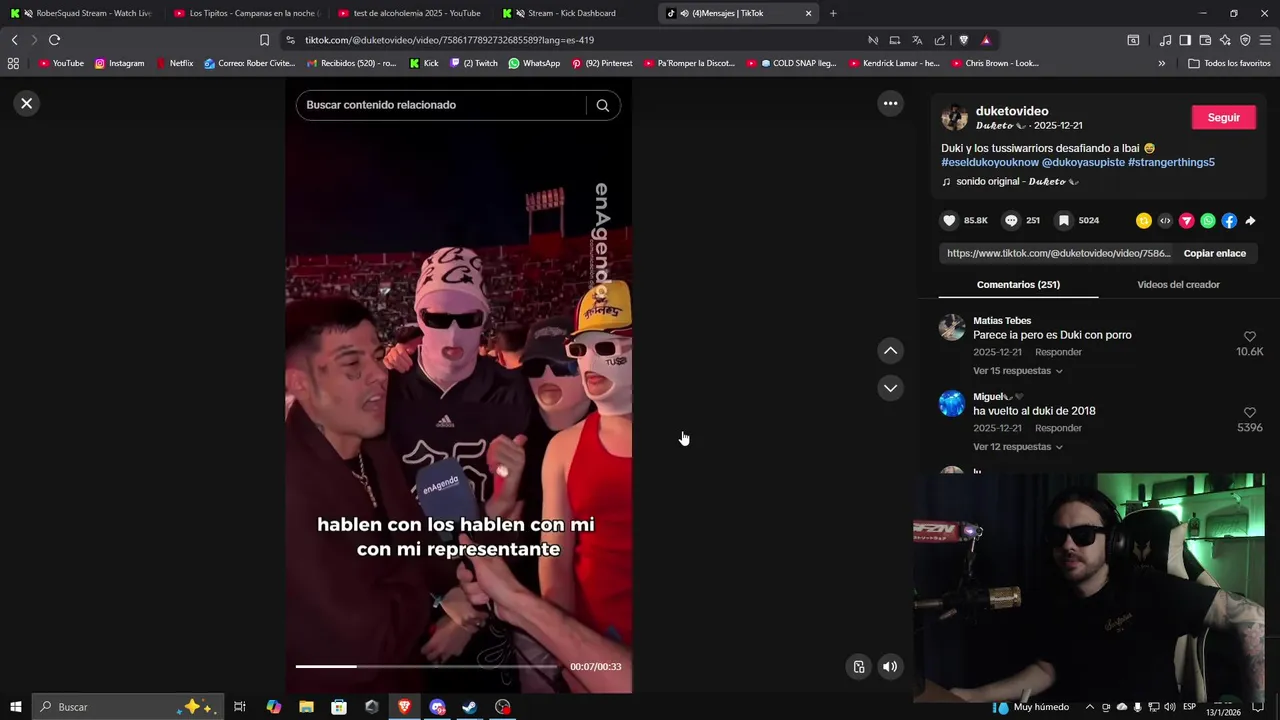Like Matias Tebes' comment
This screenshot has width=1280, height=720.
tap(1249, 337)
